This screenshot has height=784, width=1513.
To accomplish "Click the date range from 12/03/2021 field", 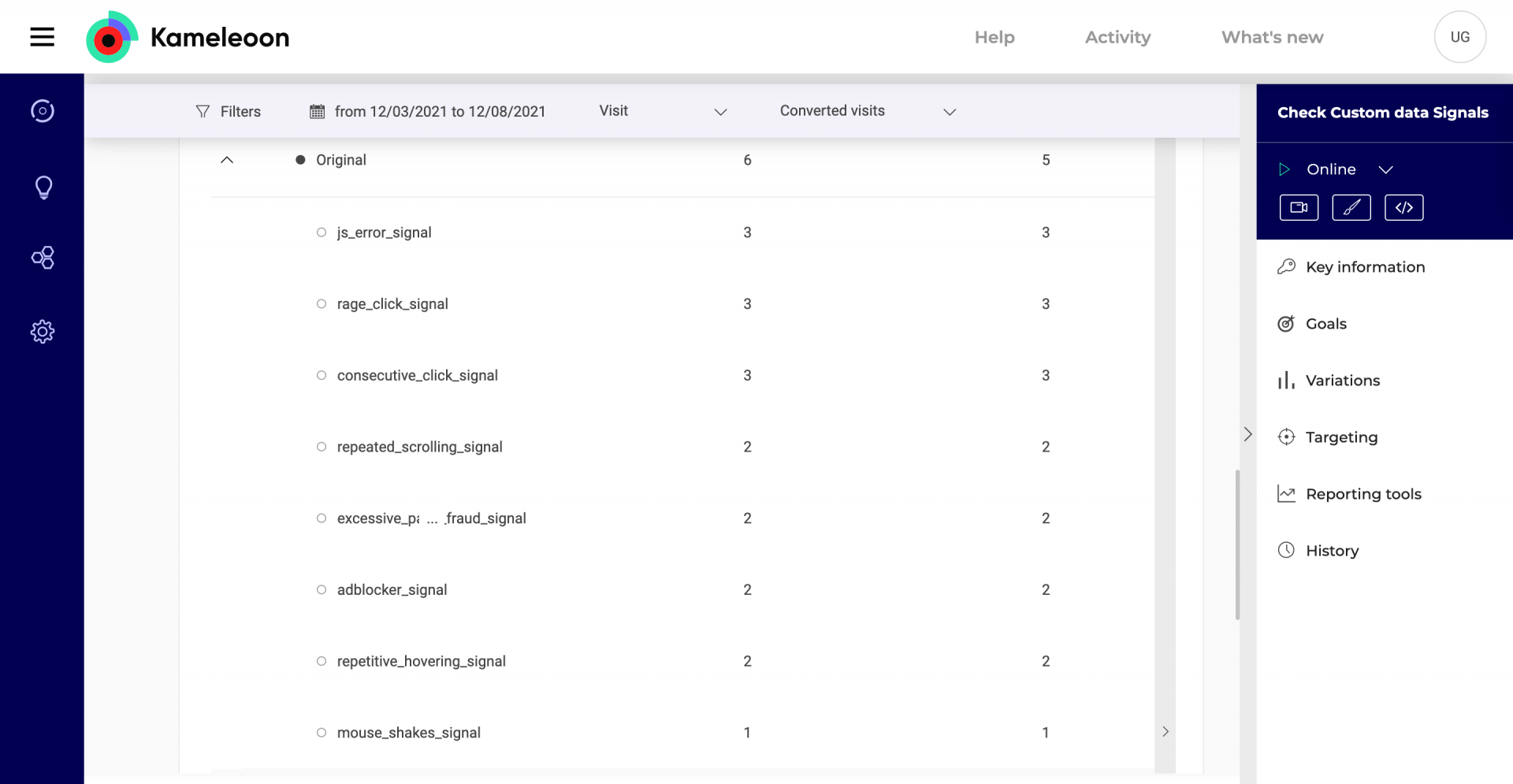I will [x=428, y=112].
